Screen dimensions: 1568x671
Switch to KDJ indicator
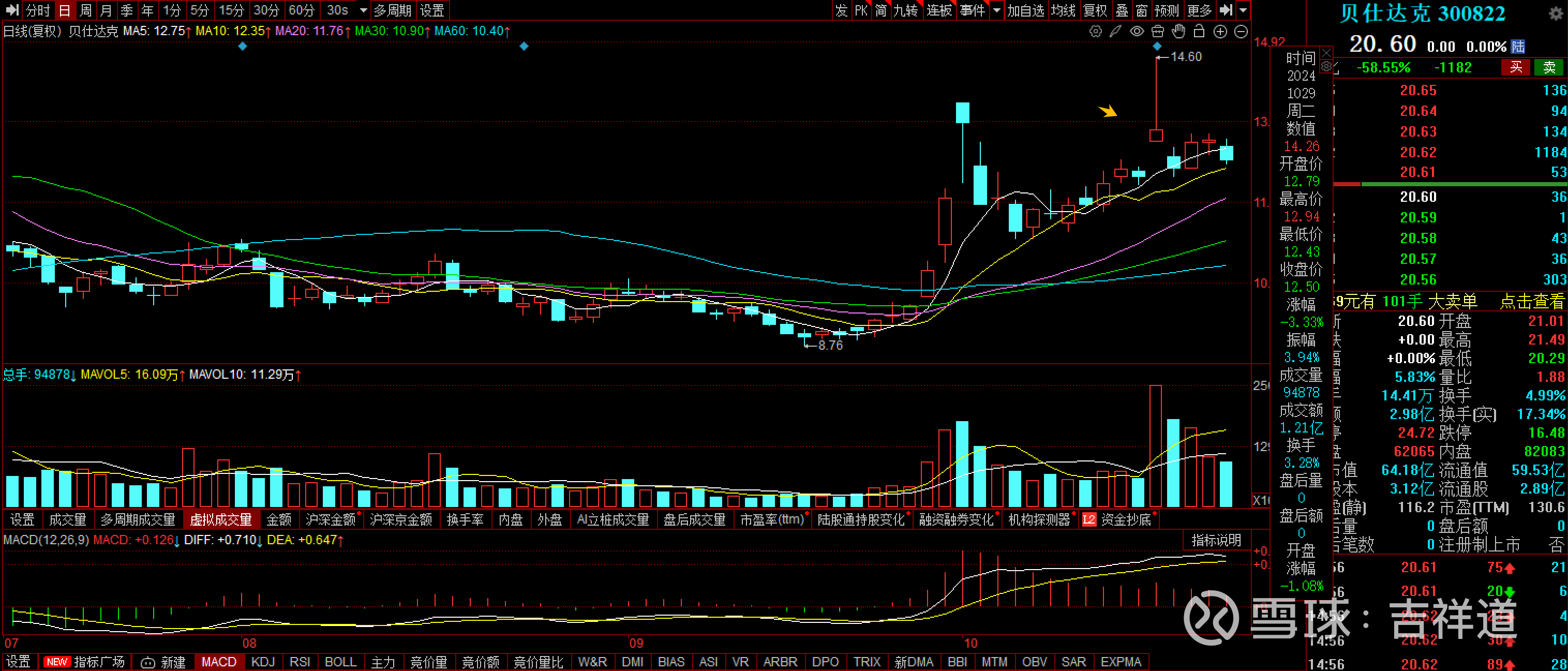coord(263,662)
